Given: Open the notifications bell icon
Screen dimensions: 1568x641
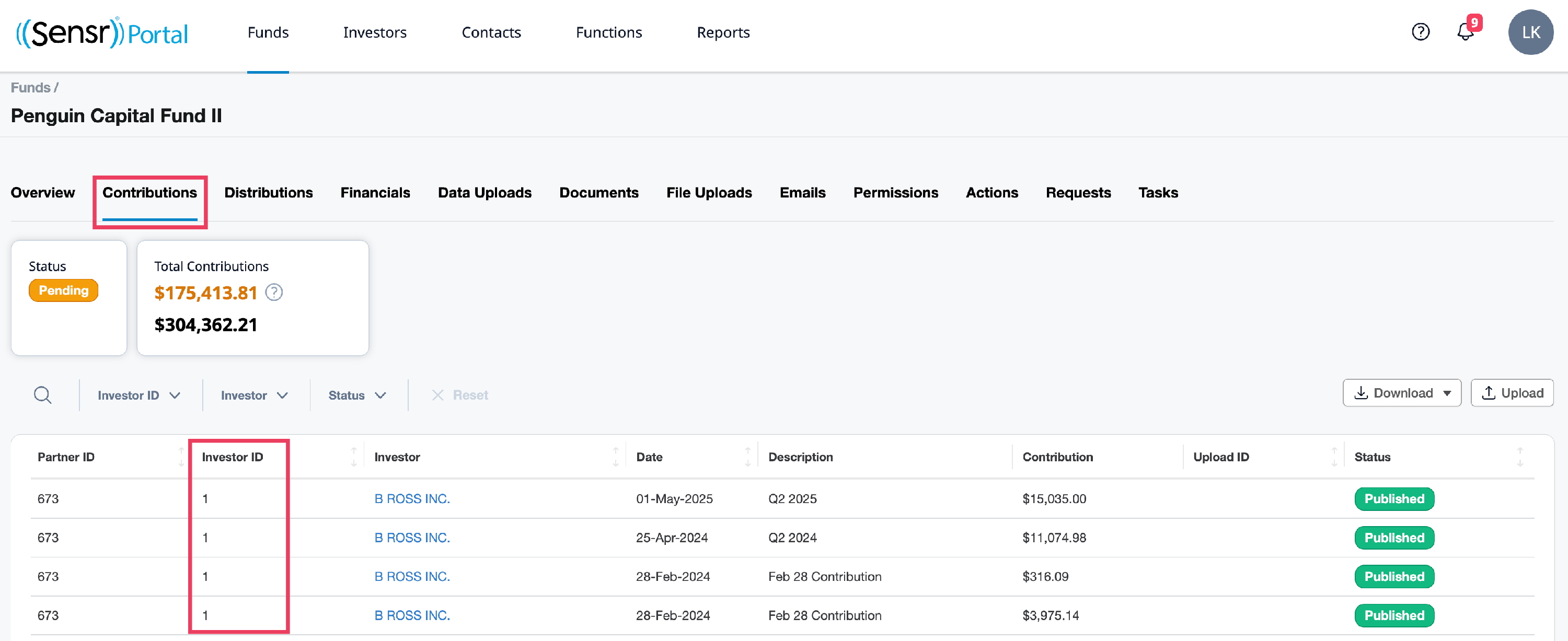Looking at the screenshot, I should [1465, 32].
